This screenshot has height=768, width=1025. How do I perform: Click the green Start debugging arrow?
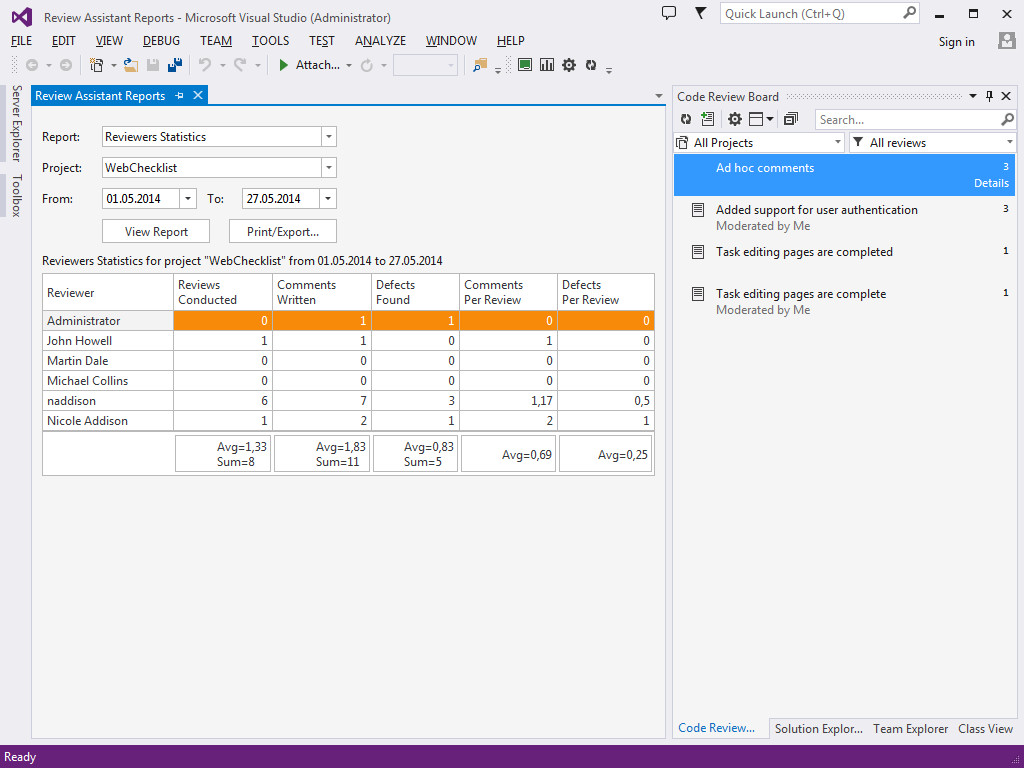pyautogui.click(x=283, y=65)
